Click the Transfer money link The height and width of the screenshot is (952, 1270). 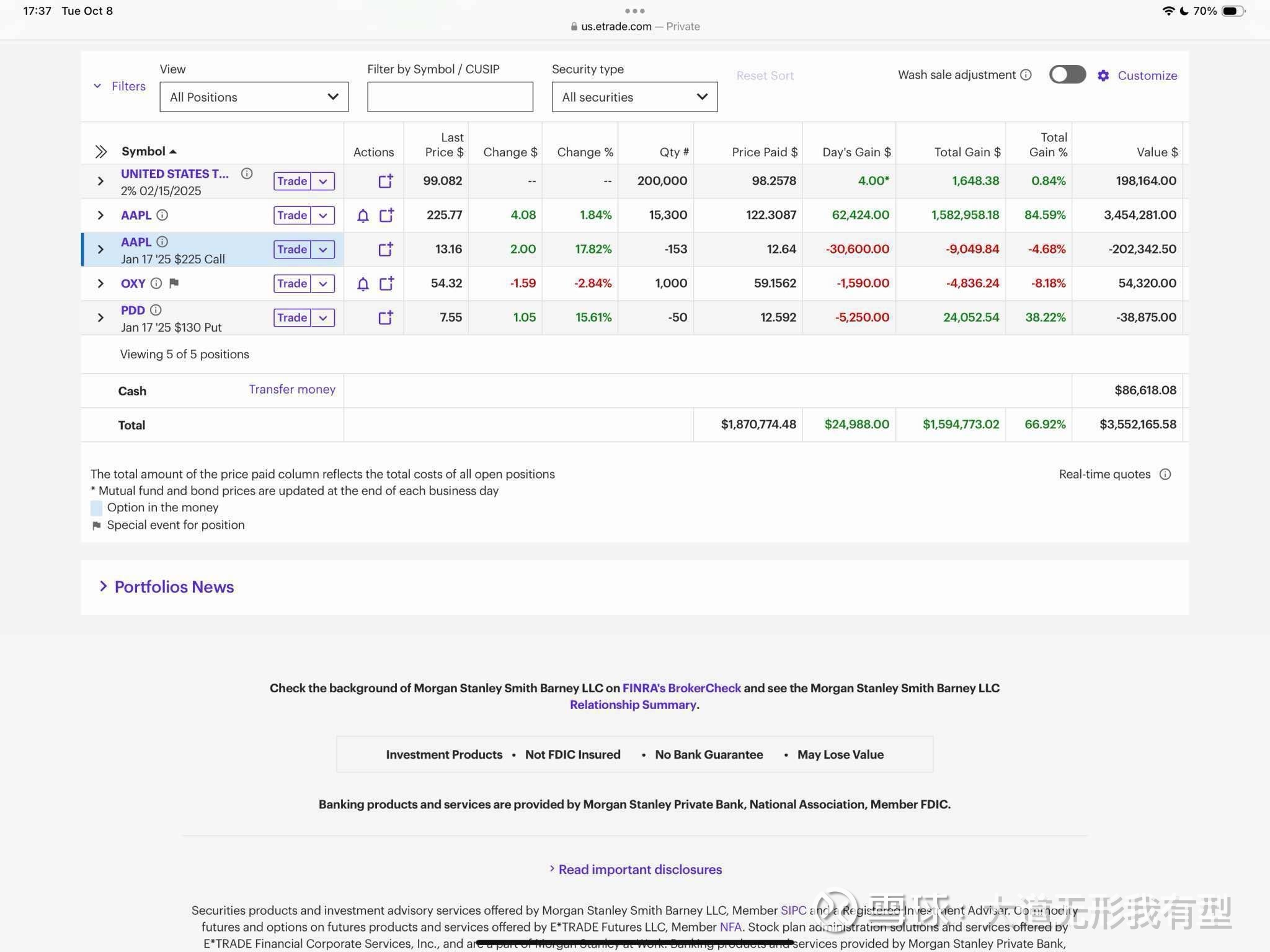[292, 389]
